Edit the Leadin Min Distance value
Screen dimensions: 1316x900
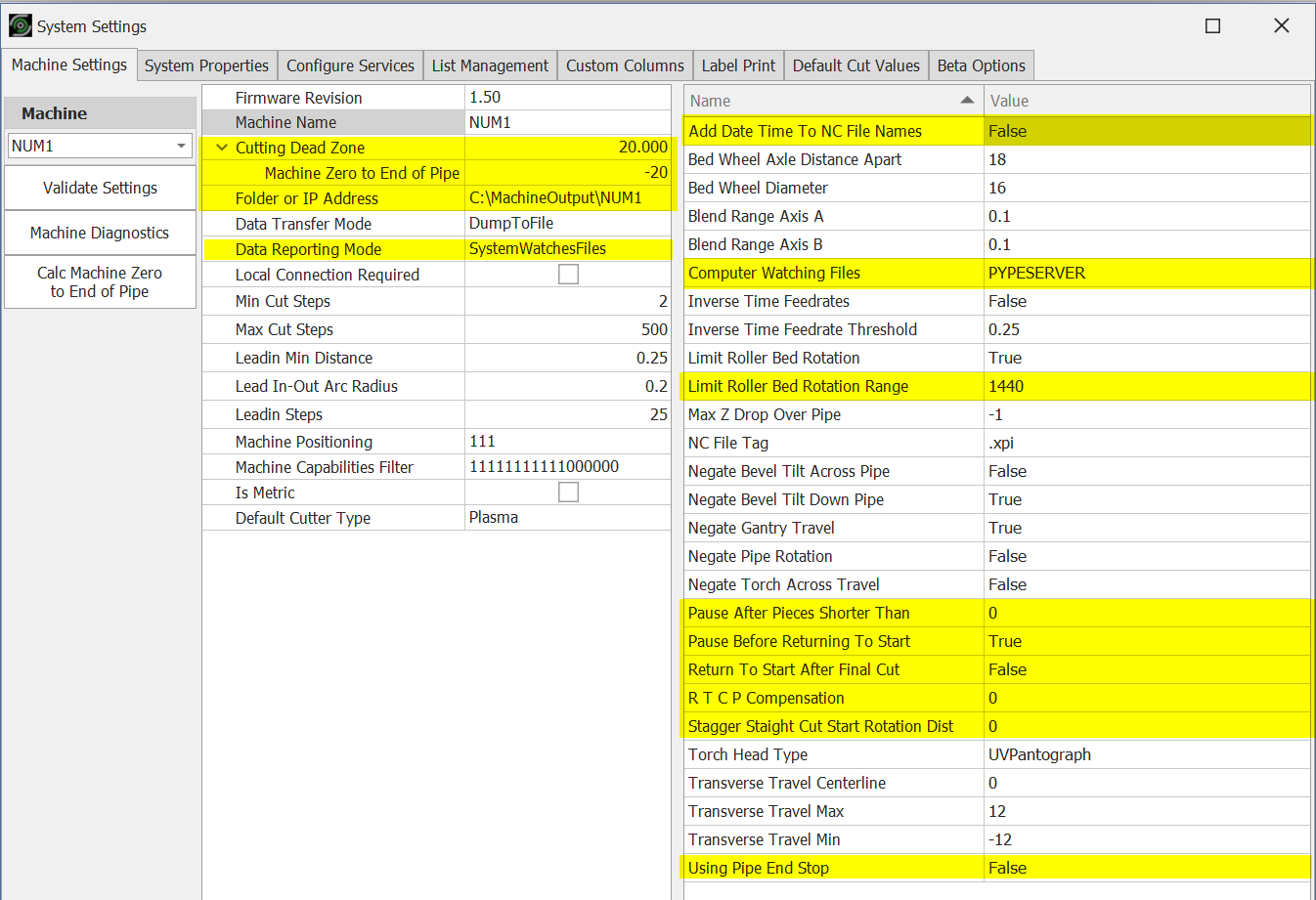pyautogui.click(x=567, y=359)
